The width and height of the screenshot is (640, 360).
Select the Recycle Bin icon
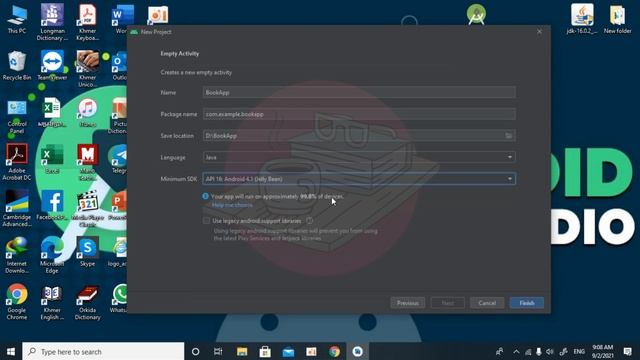tap(17, 66)
